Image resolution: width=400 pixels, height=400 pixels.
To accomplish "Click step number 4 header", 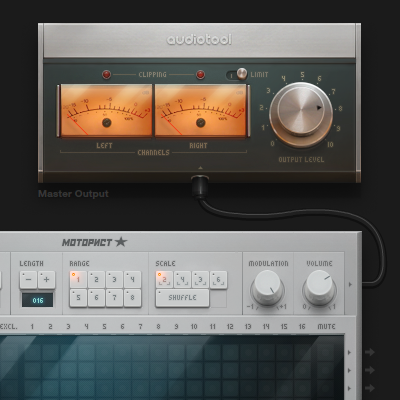I will click(x=86, y=326).
